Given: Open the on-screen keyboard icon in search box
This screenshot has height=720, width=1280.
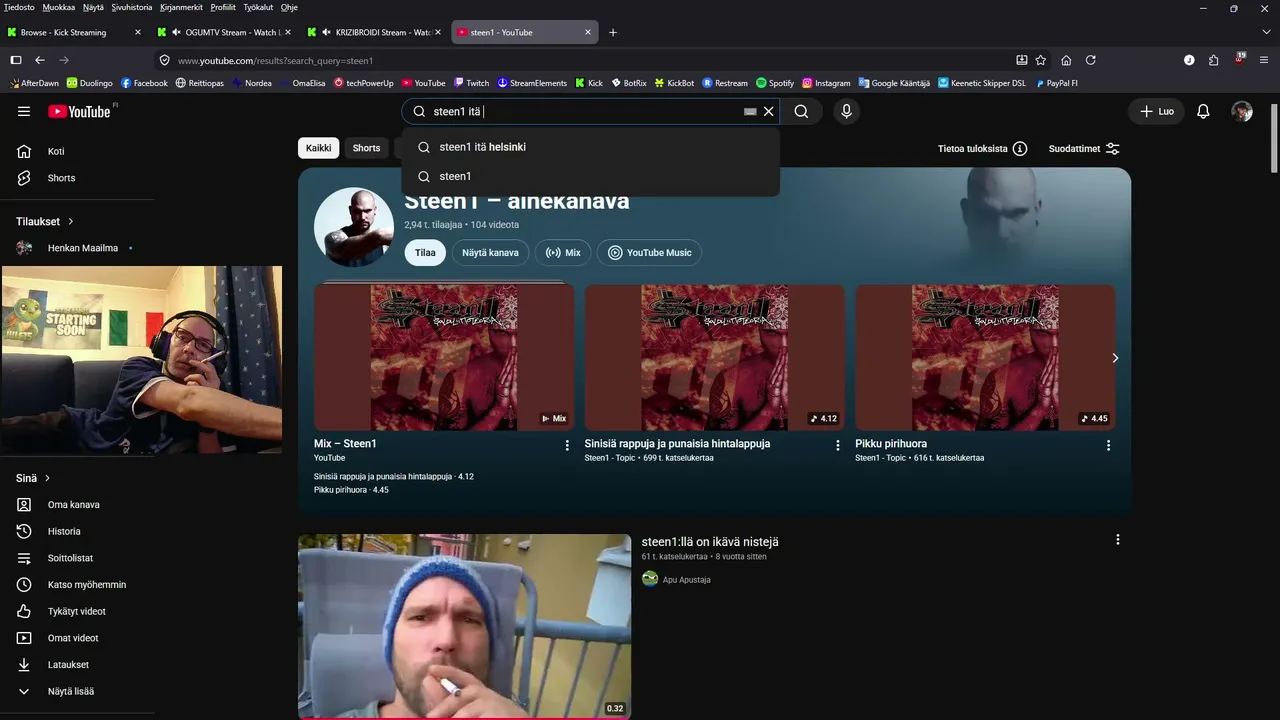Looking at the screenshot, I should tap(750, 112).
